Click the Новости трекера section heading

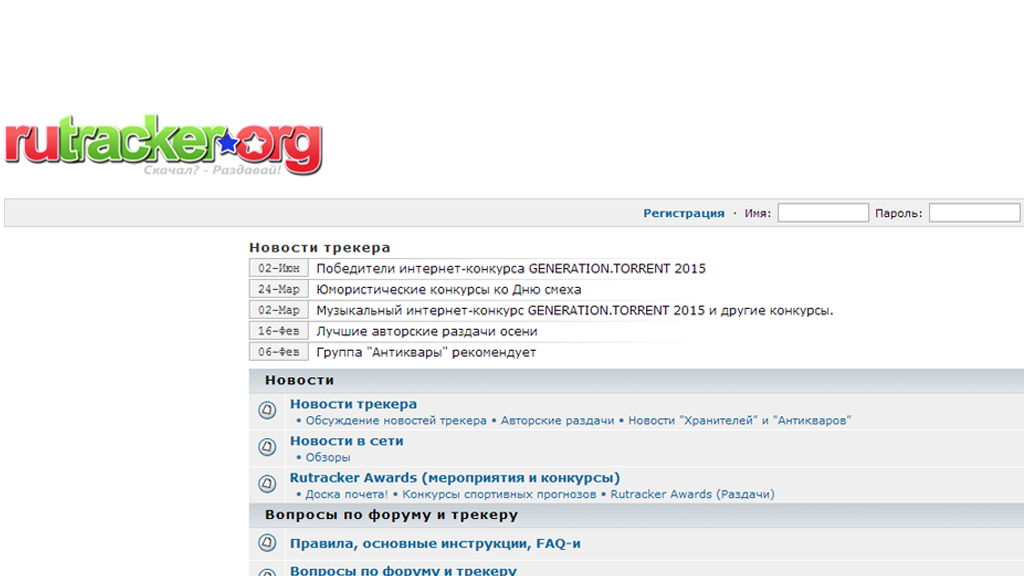[319, 248]
